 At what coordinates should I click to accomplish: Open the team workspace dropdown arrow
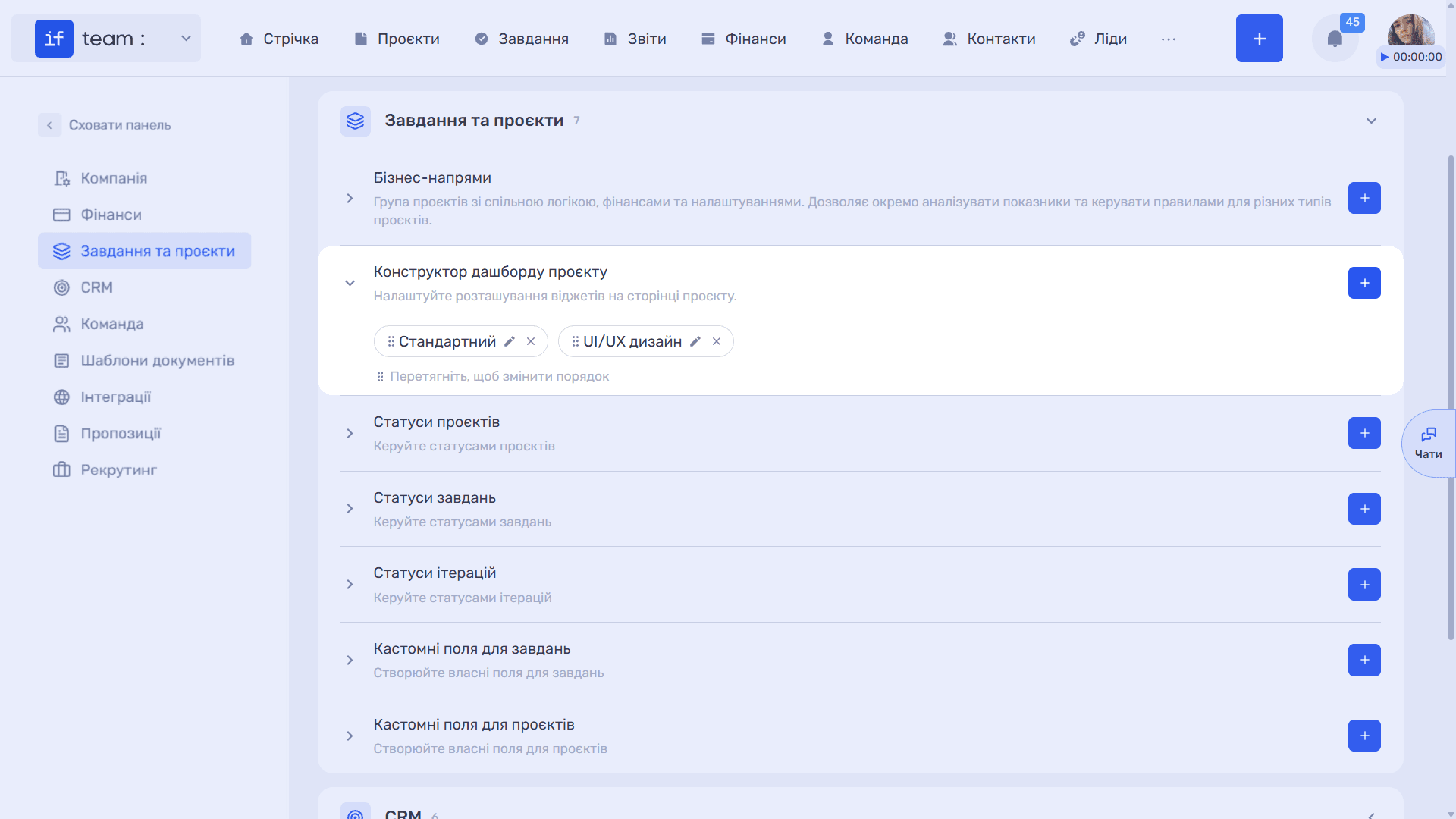(185, 38)
